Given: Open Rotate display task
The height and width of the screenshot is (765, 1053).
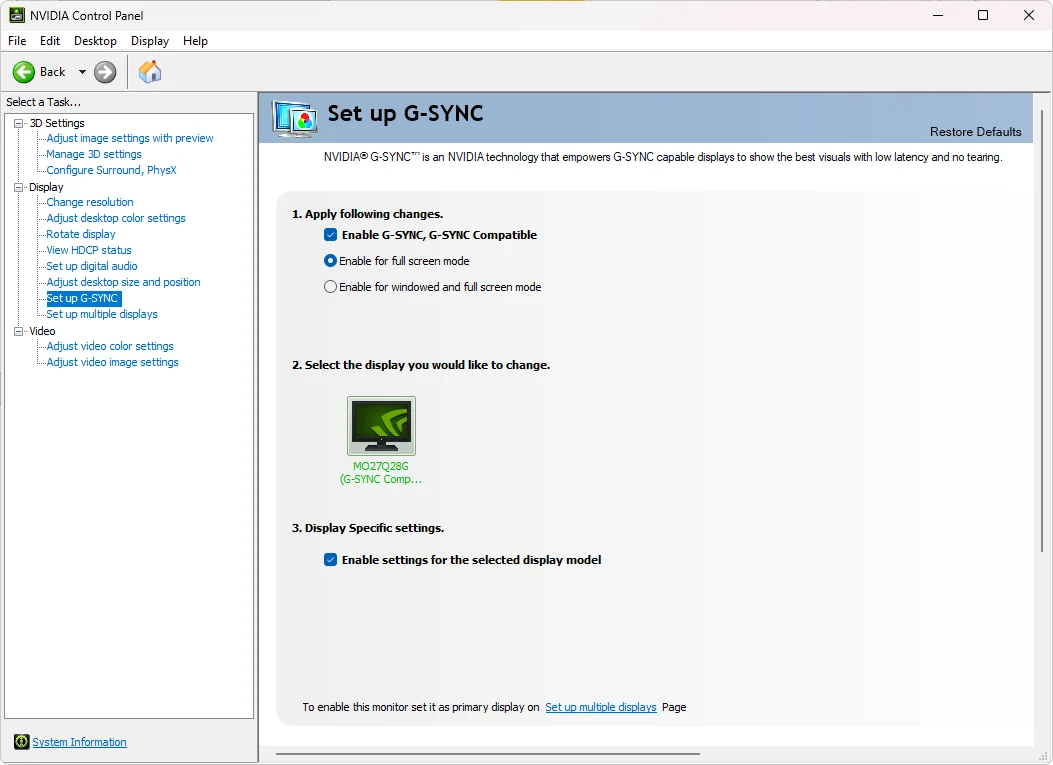Looking at the screenshot, I should (x=81, y=234).
